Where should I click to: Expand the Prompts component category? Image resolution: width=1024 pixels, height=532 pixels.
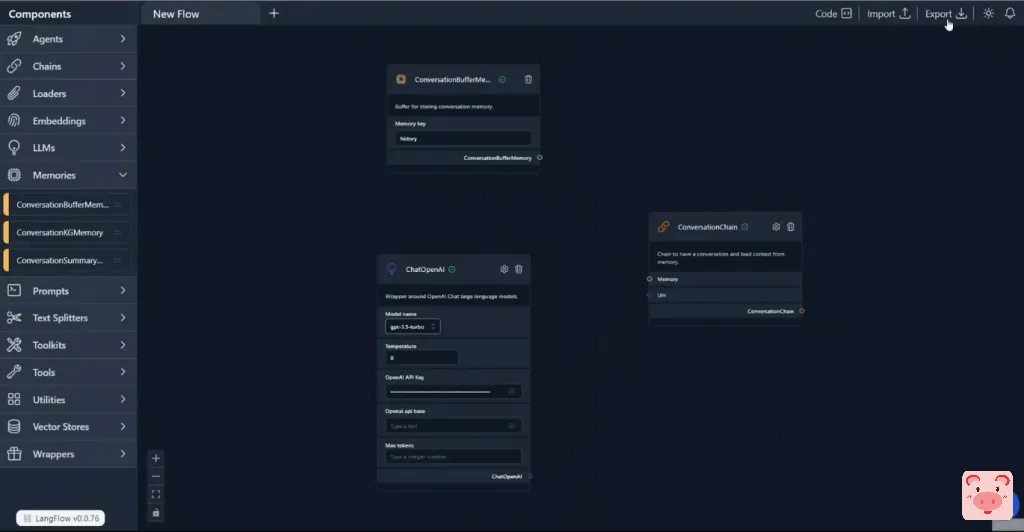[68, 291]
